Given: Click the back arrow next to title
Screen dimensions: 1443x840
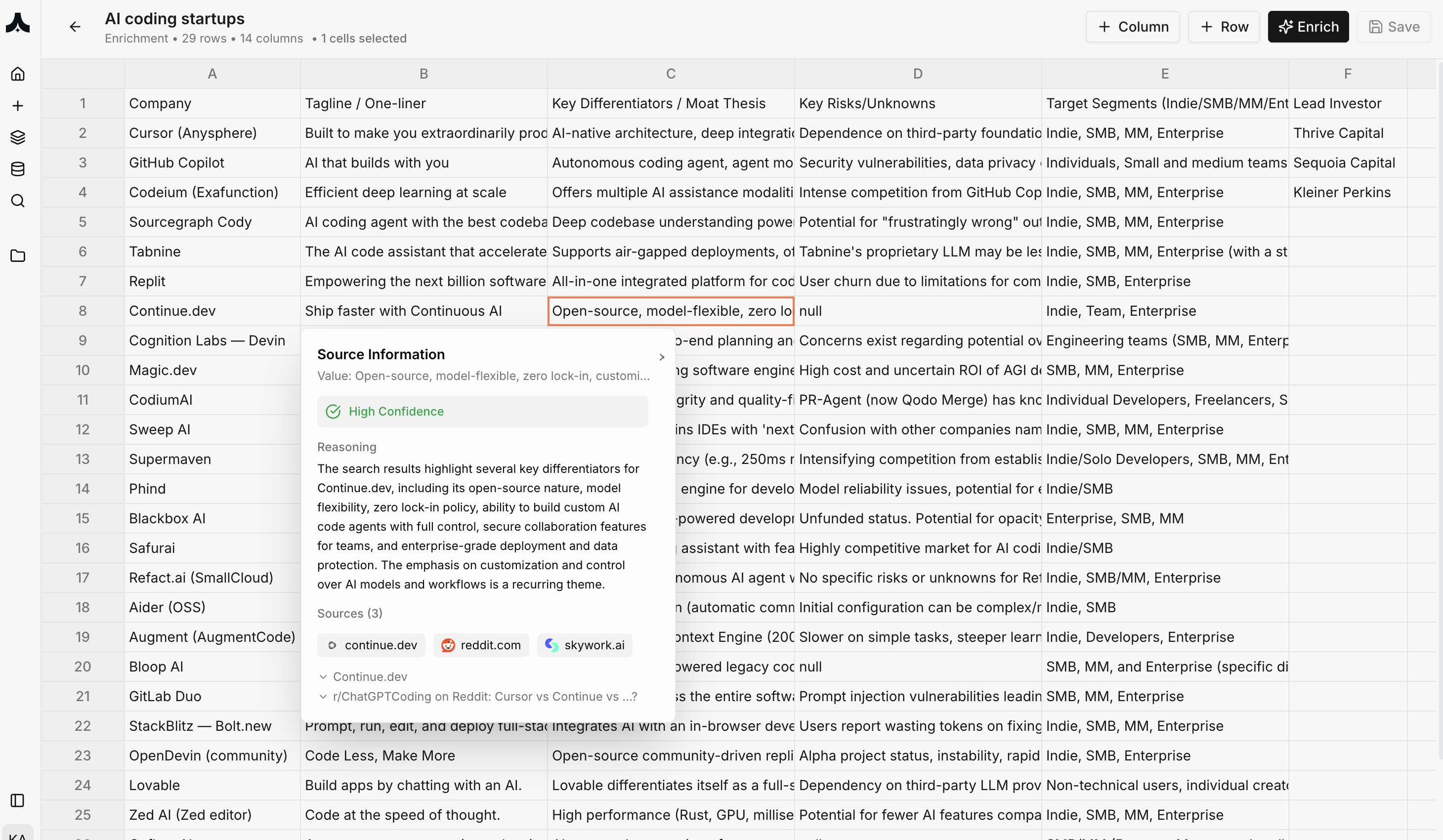Looking at the screenshot, I should pyautogui.click(x=75, y=27).
